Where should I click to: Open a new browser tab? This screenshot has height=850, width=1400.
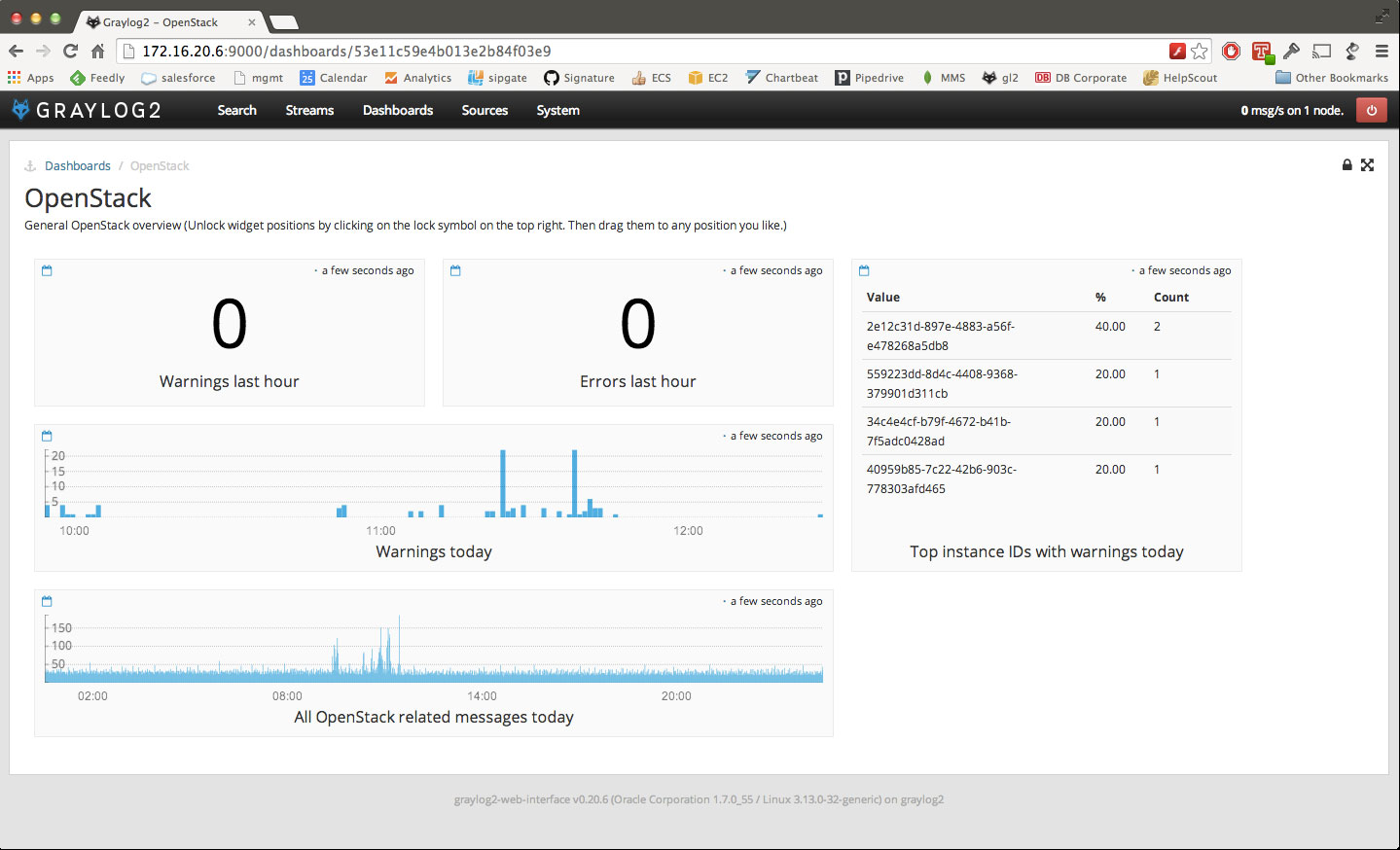coord(283,22)
